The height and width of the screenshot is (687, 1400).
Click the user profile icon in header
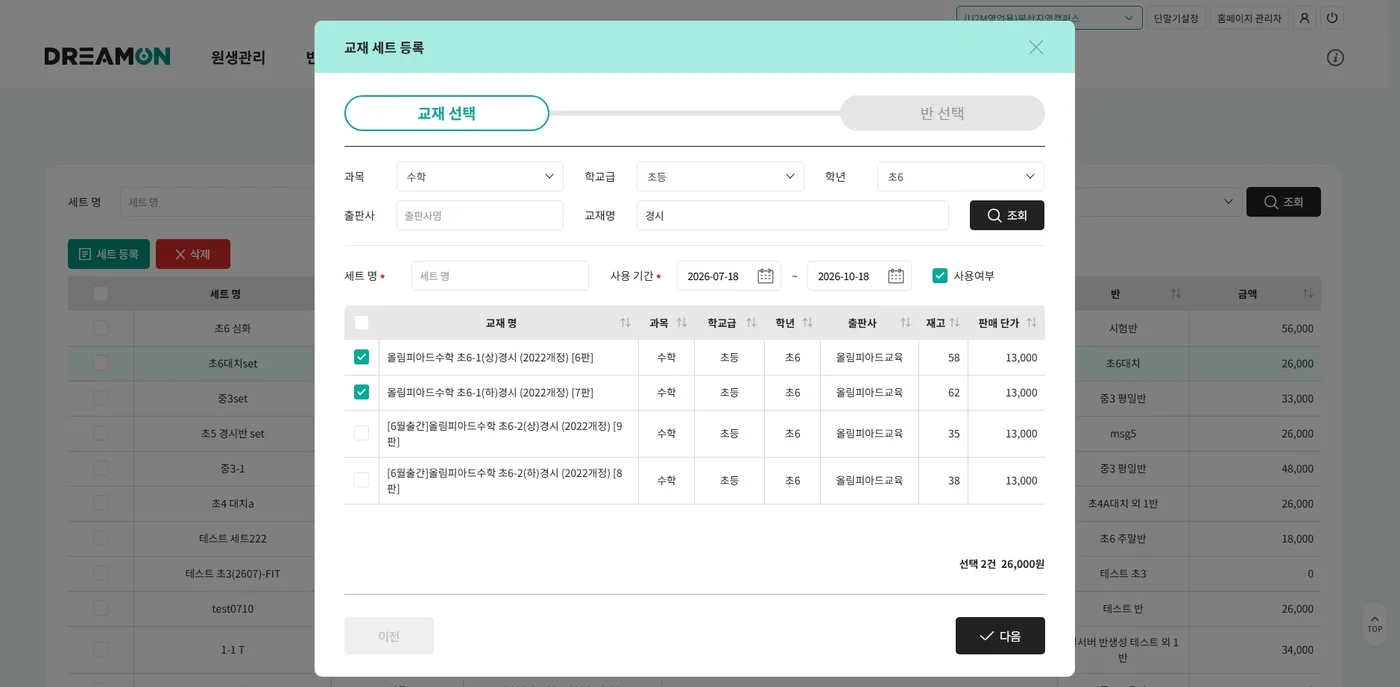(1304, 18)
